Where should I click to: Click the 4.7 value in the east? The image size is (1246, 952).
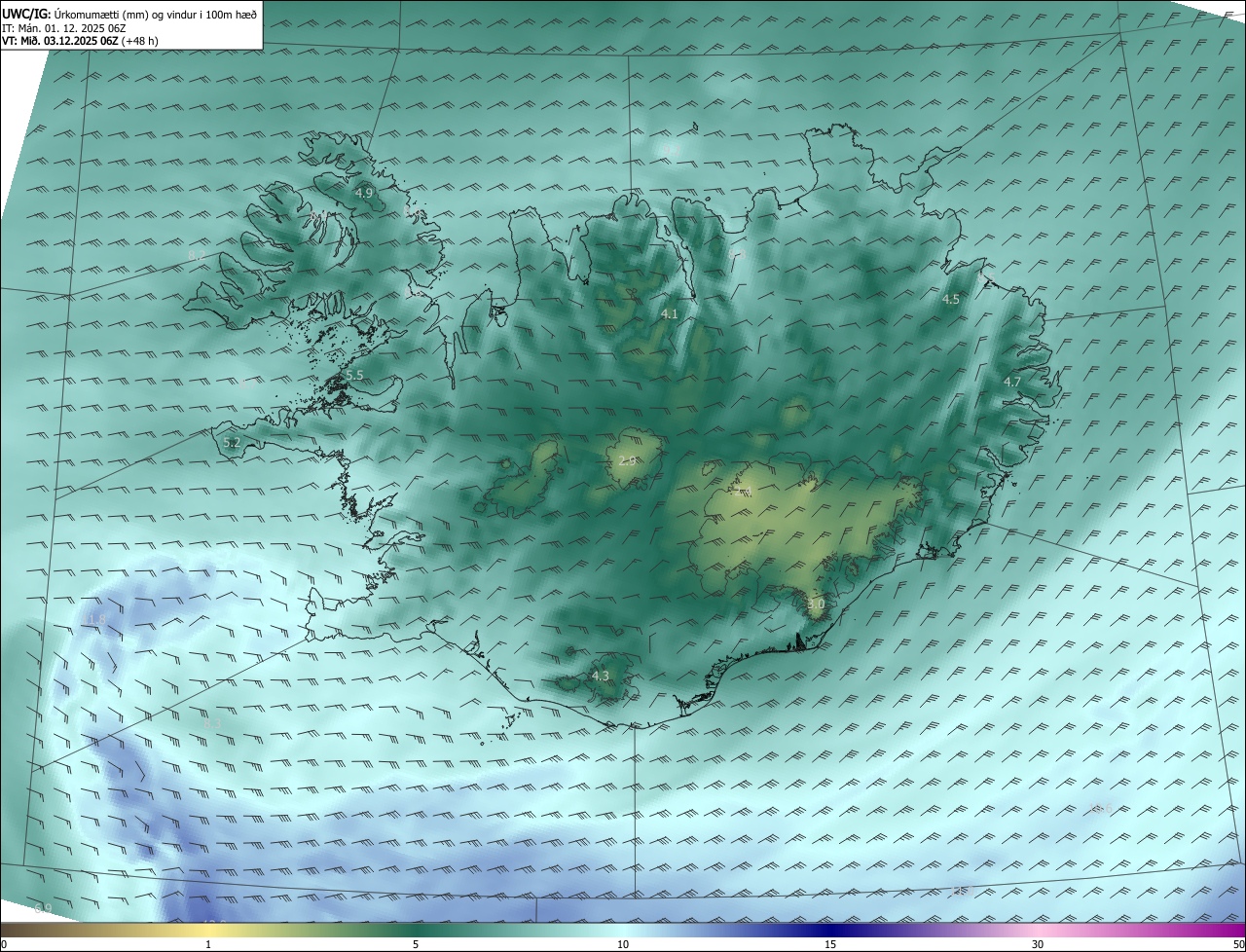(1011, 382)
